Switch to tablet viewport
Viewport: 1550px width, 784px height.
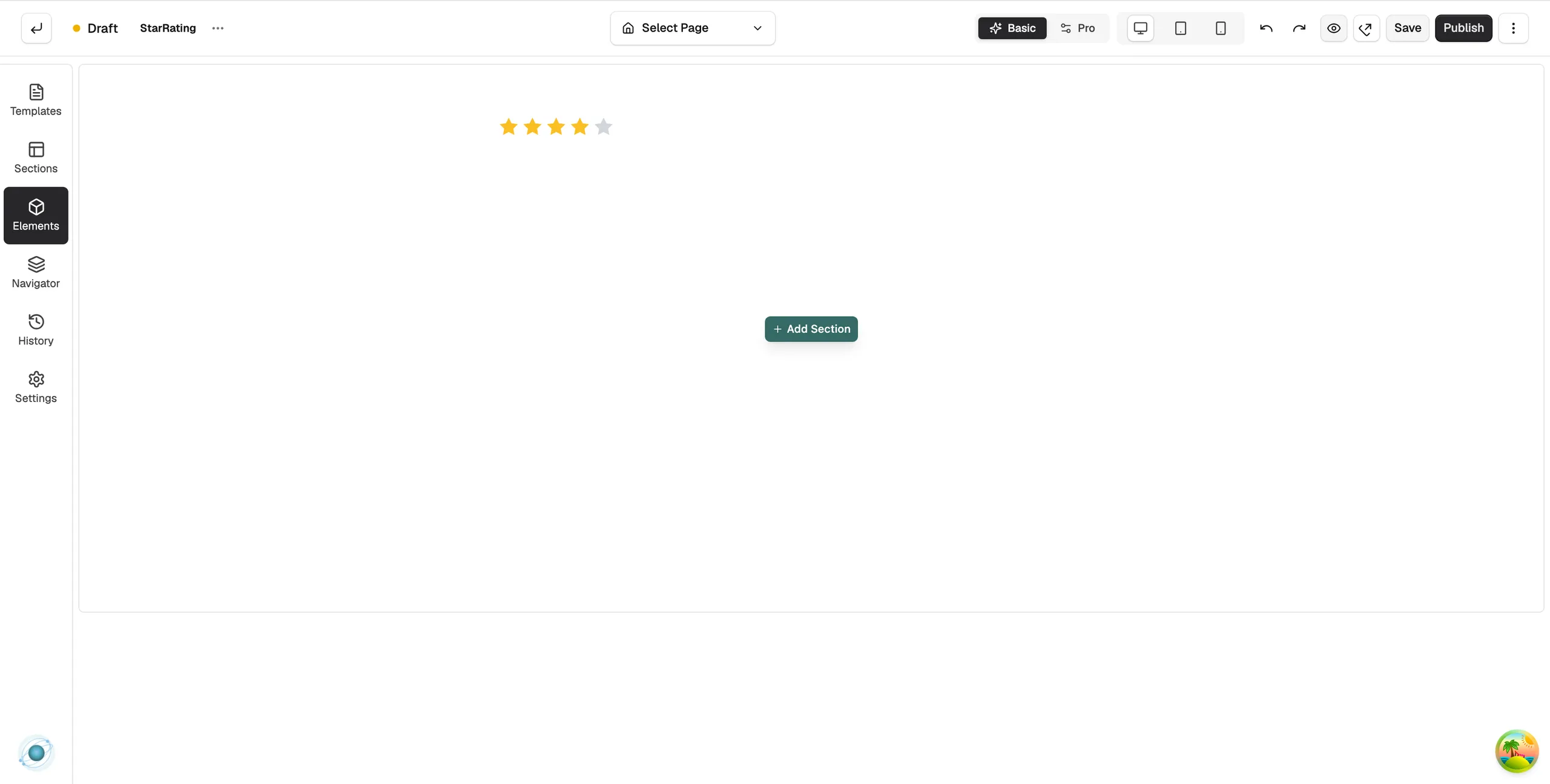[x=1180, y=28]
